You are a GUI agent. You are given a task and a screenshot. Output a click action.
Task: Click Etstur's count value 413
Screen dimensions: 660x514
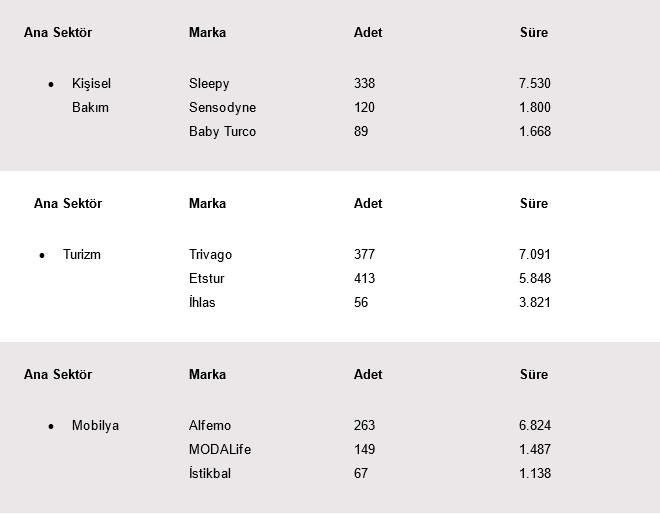tap(364, 279)
